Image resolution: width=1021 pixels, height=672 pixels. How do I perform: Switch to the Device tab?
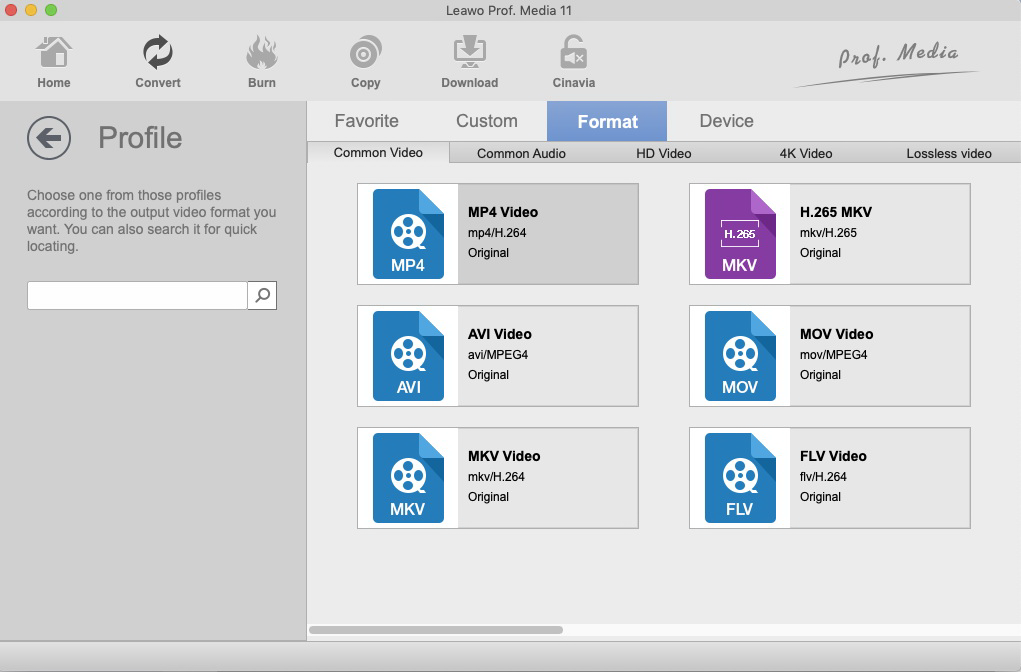coord(726,121)
